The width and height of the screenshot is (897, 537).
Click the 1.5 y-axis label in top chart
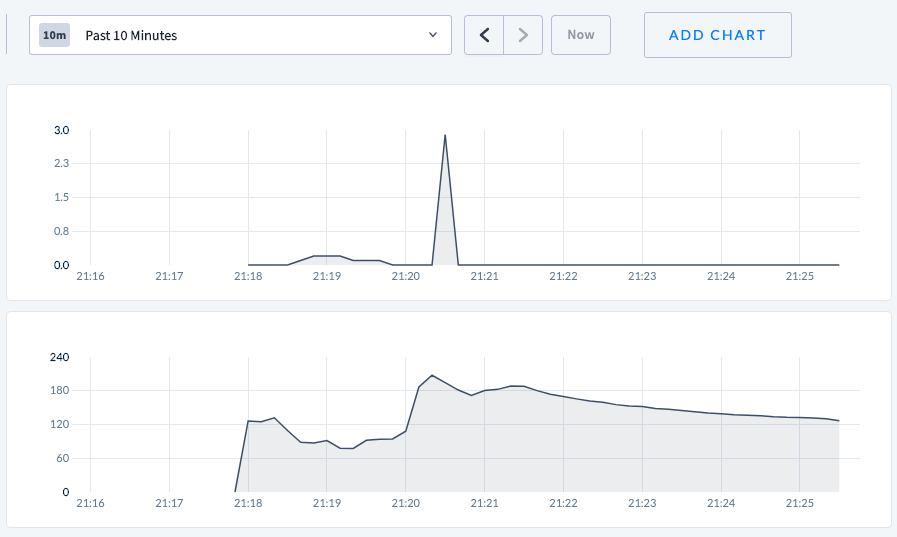62,197
